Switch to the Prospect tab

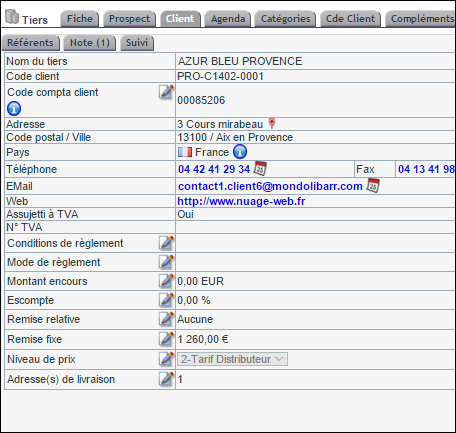click(x=129, y=19)
